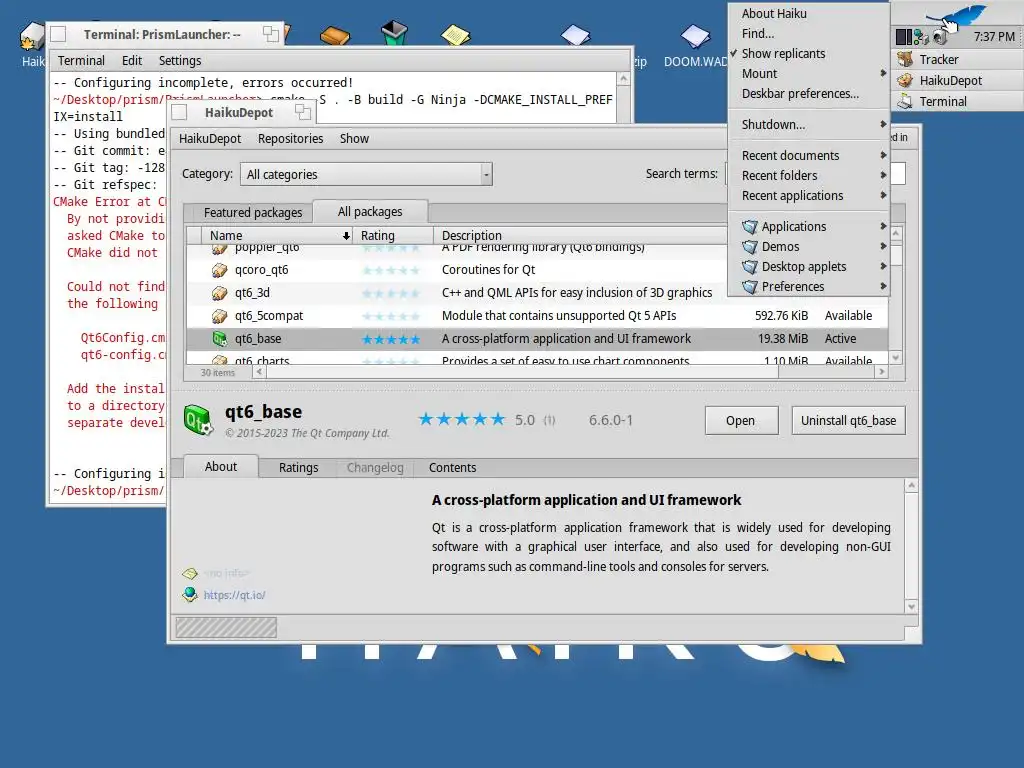The image size is (1024, 768).
Task: Click the qt6_5compat package icon
Action: click(219, 315)
